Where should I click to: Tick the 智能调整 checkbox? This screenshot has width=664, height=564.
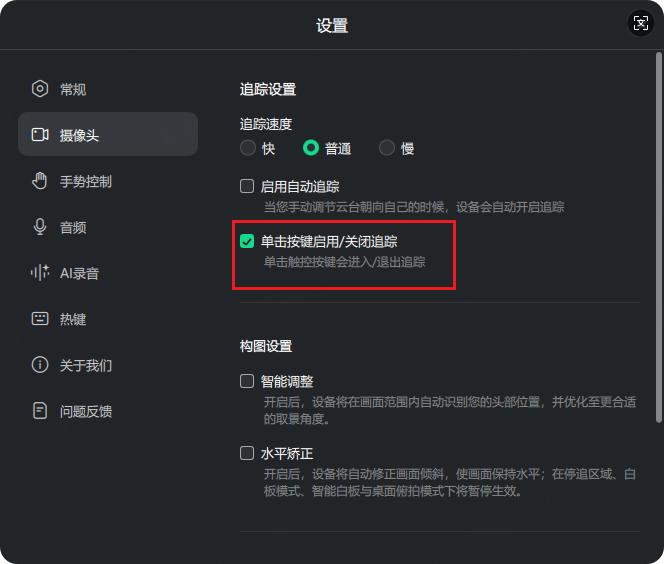(247, 381)
